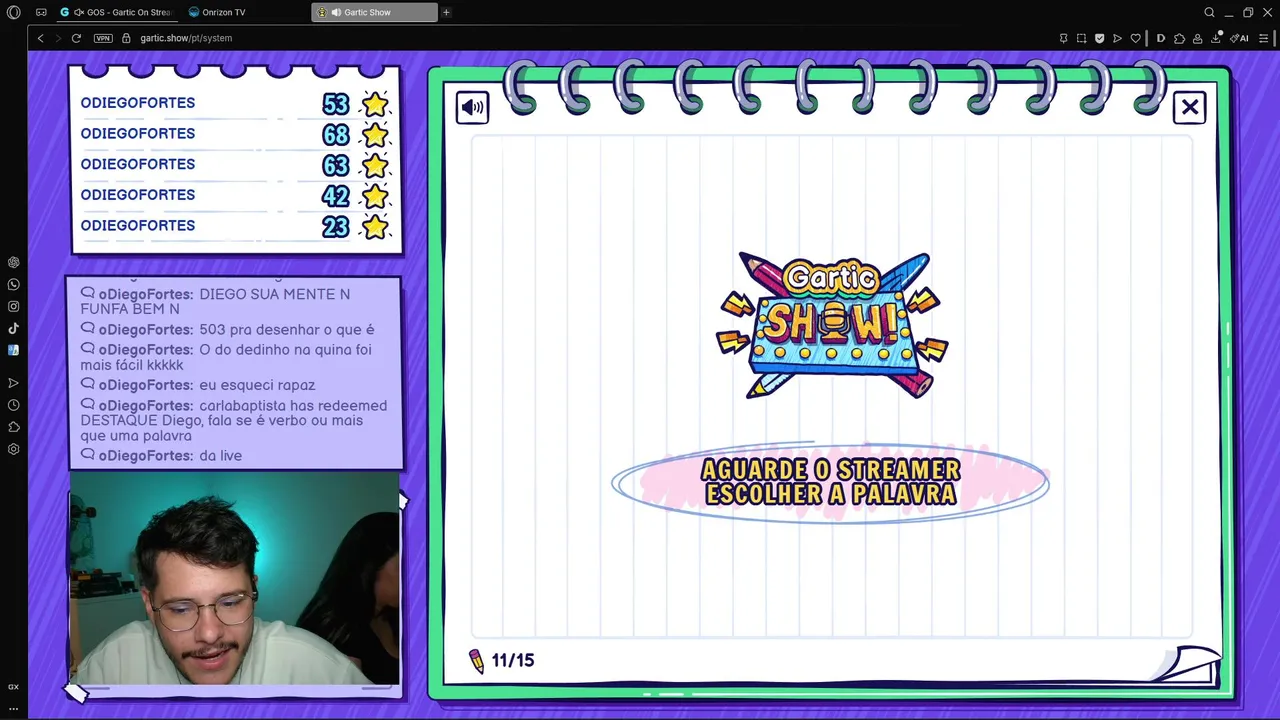Screen dimensions: 1280x720
Task: Open the GX control at sidebar bottom
Action: 13,687
